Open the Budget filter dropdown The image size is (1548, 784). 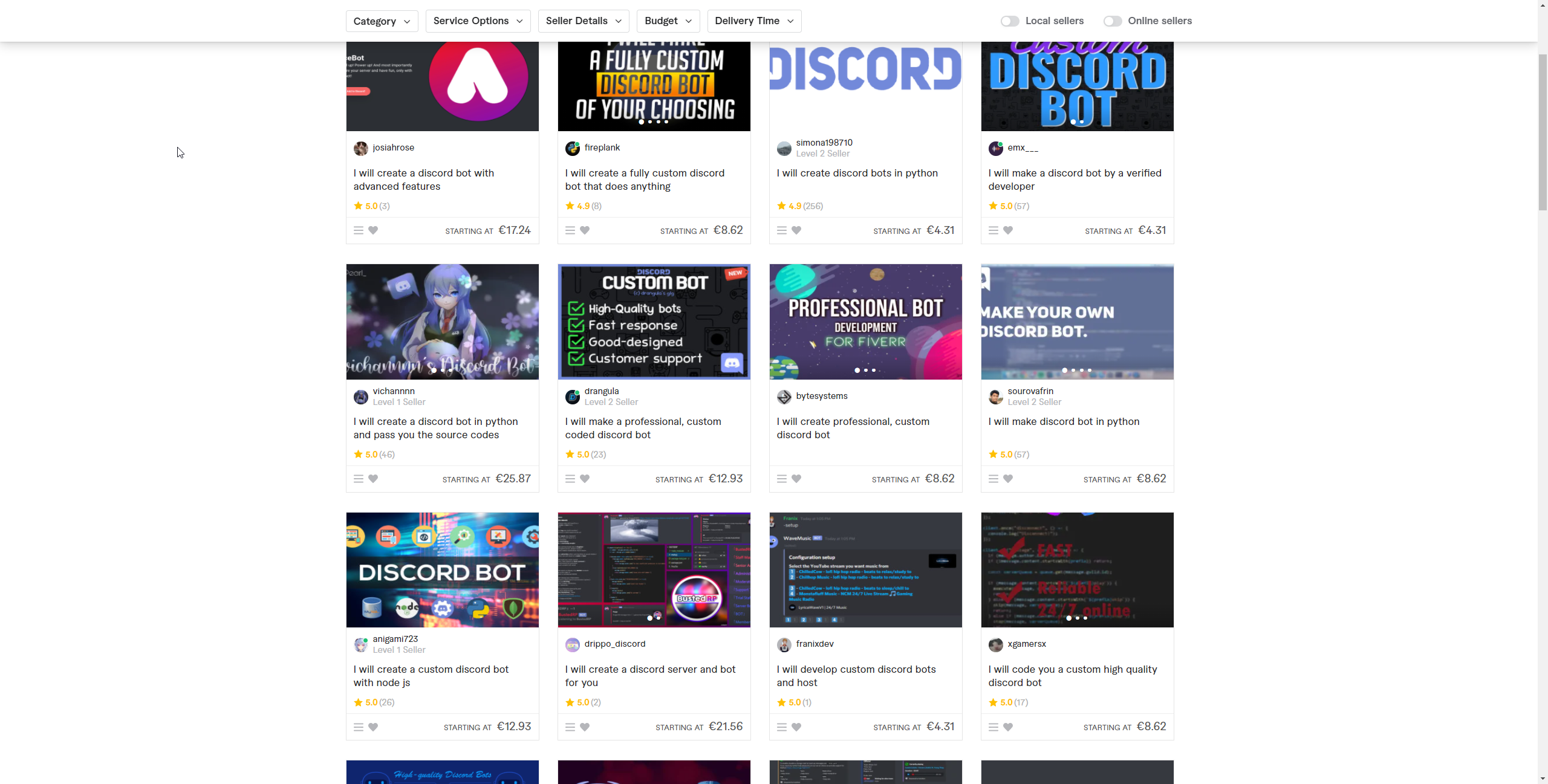668,21
